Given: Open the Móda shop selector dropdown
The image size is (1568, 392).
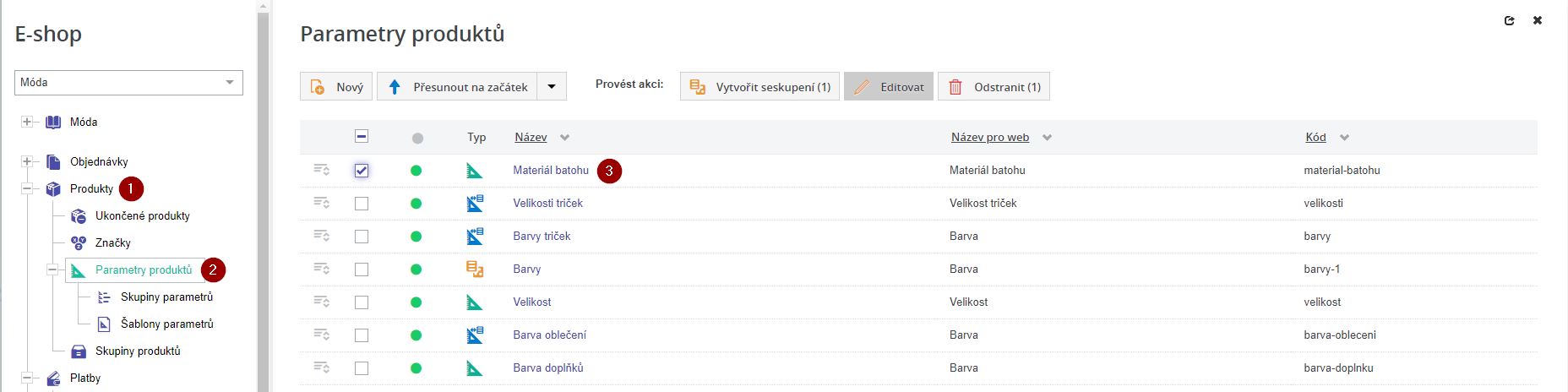Looking at the screenshot, I should click(128, 83).
